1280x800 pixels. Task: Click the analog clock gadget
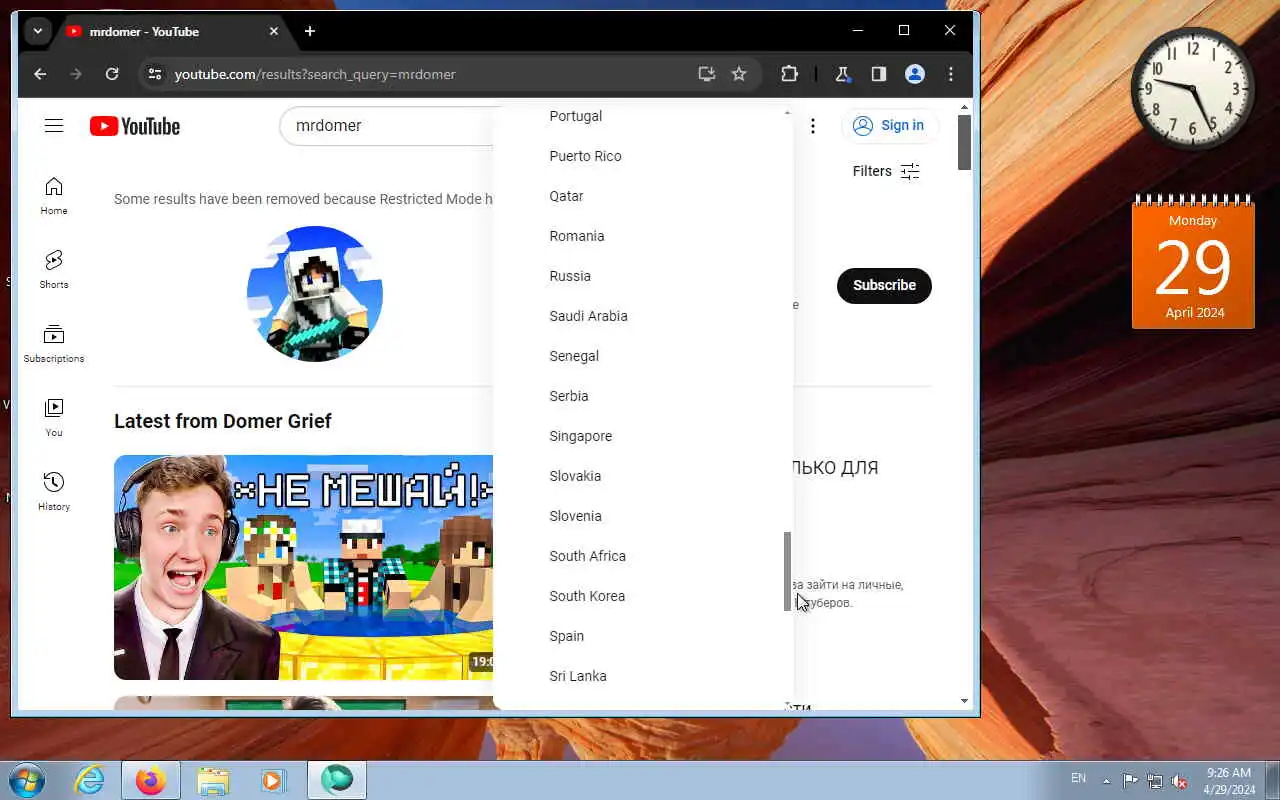(1192, 89)
